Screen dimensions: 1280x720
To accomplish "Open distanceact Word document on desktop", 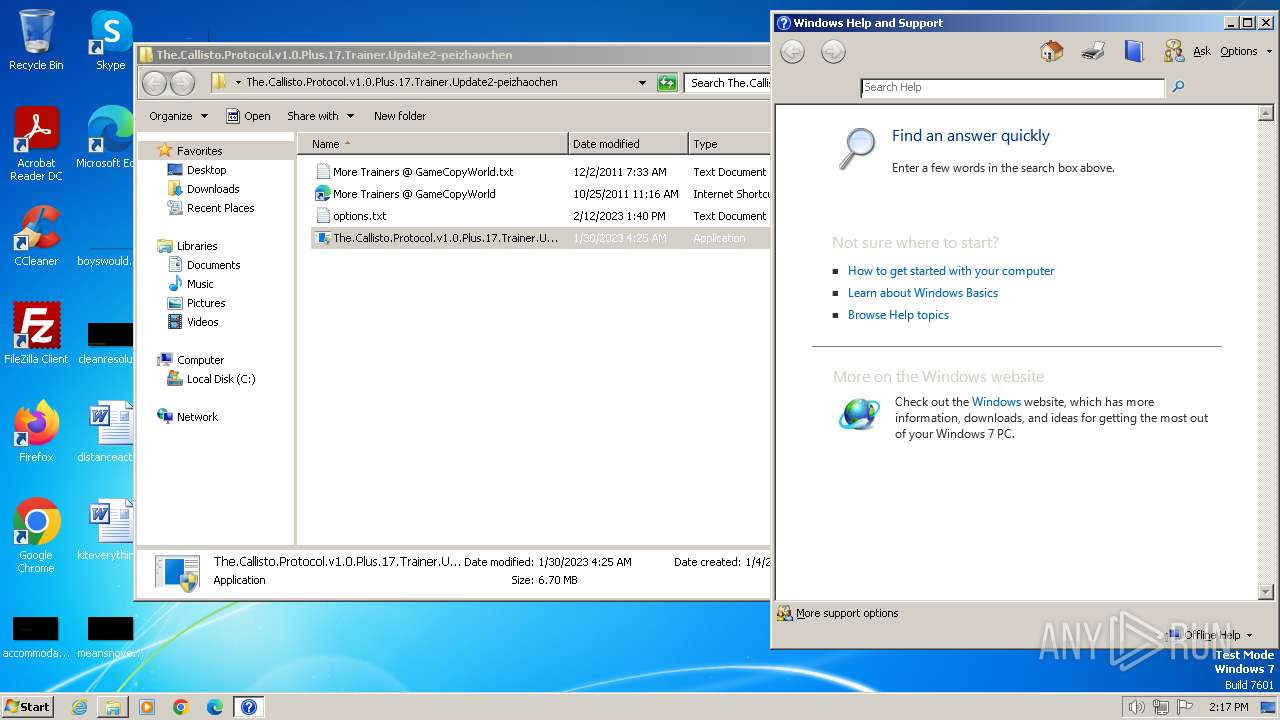I will [x=108, y=432].
